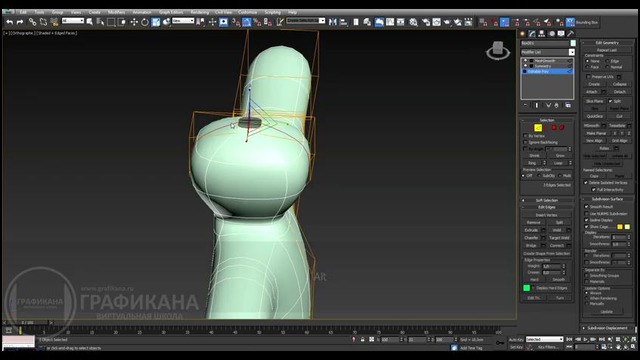
Task: Open the Utilities hammer panel tab
Action: pyautogui.click(x=571, y=34)
